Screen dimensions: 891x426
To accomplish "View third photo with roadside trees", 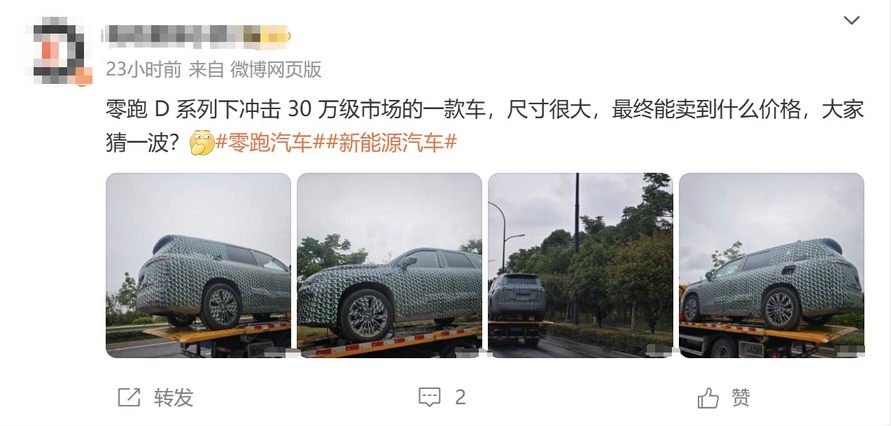I will (580, 265).
